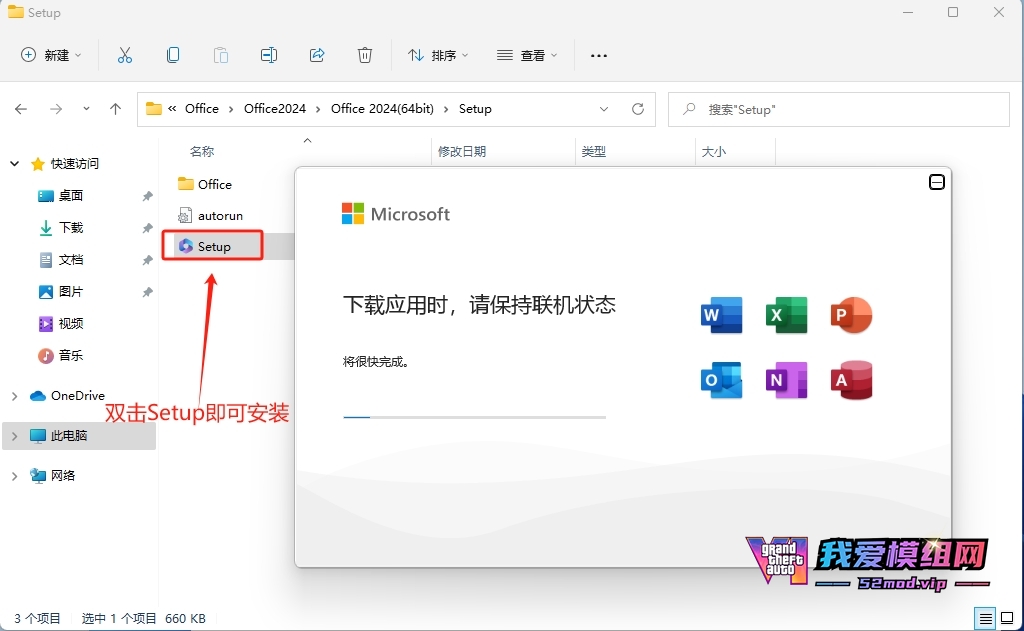The image size is (1024, 631).
Task: Open recent locations chevron dropdown
Action: pyautogui.click(x=86, y=109)
